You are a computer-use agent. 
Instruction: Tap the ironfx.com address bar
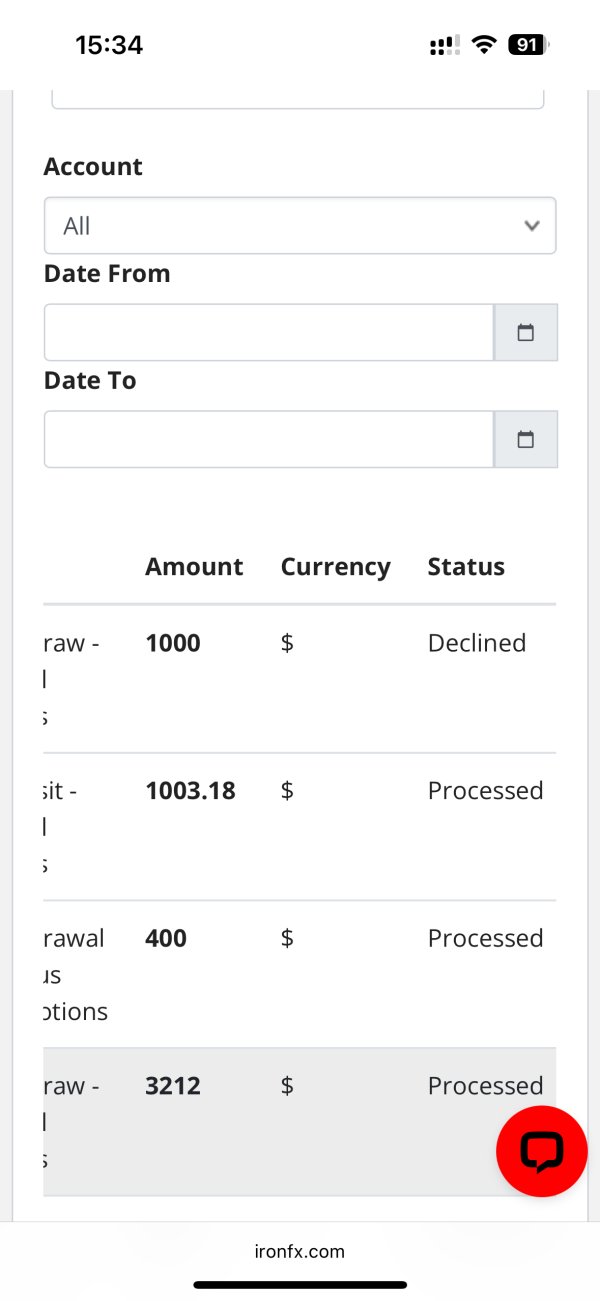300,1251
